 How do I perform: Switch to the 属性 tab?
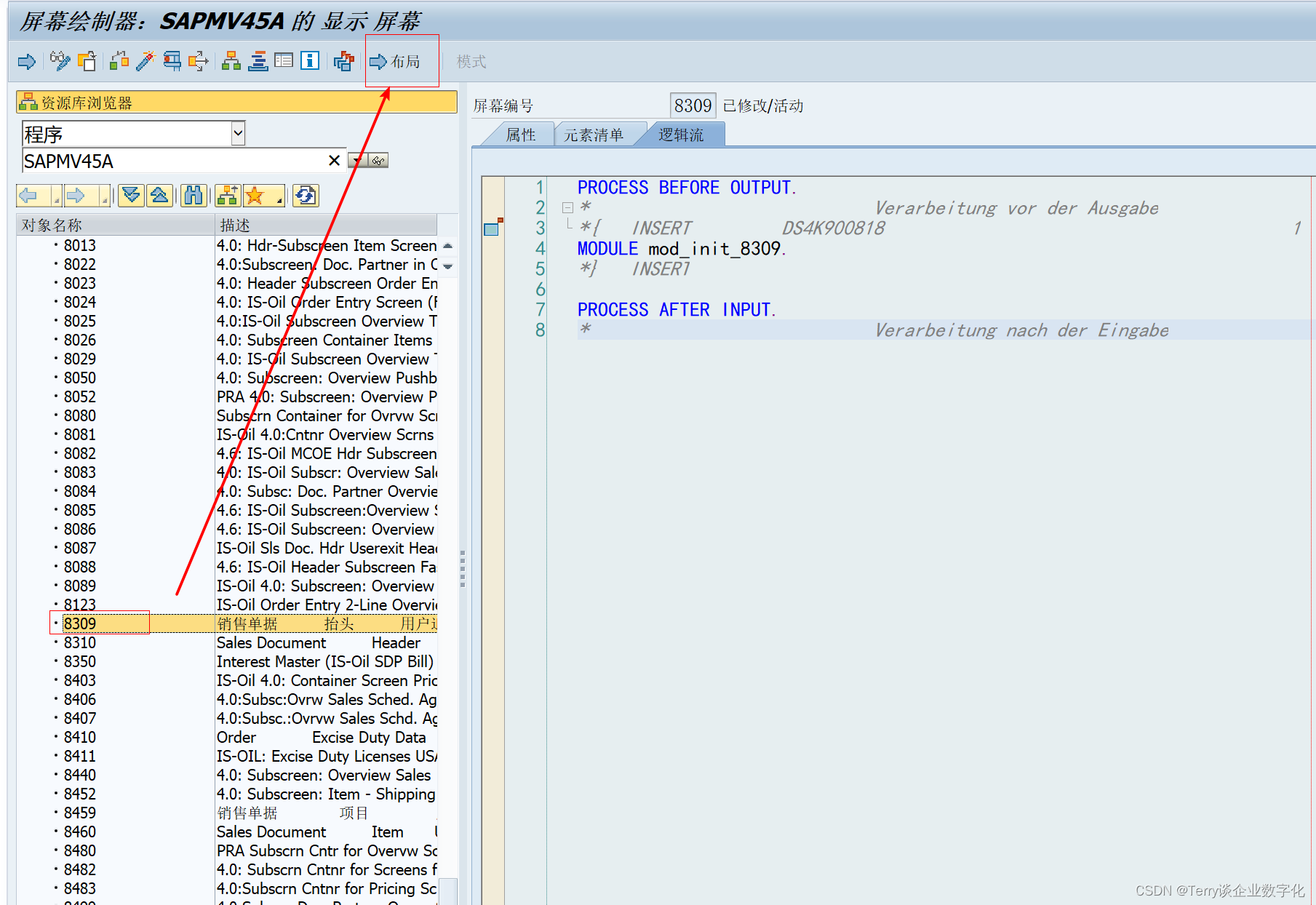click(521, 134)
